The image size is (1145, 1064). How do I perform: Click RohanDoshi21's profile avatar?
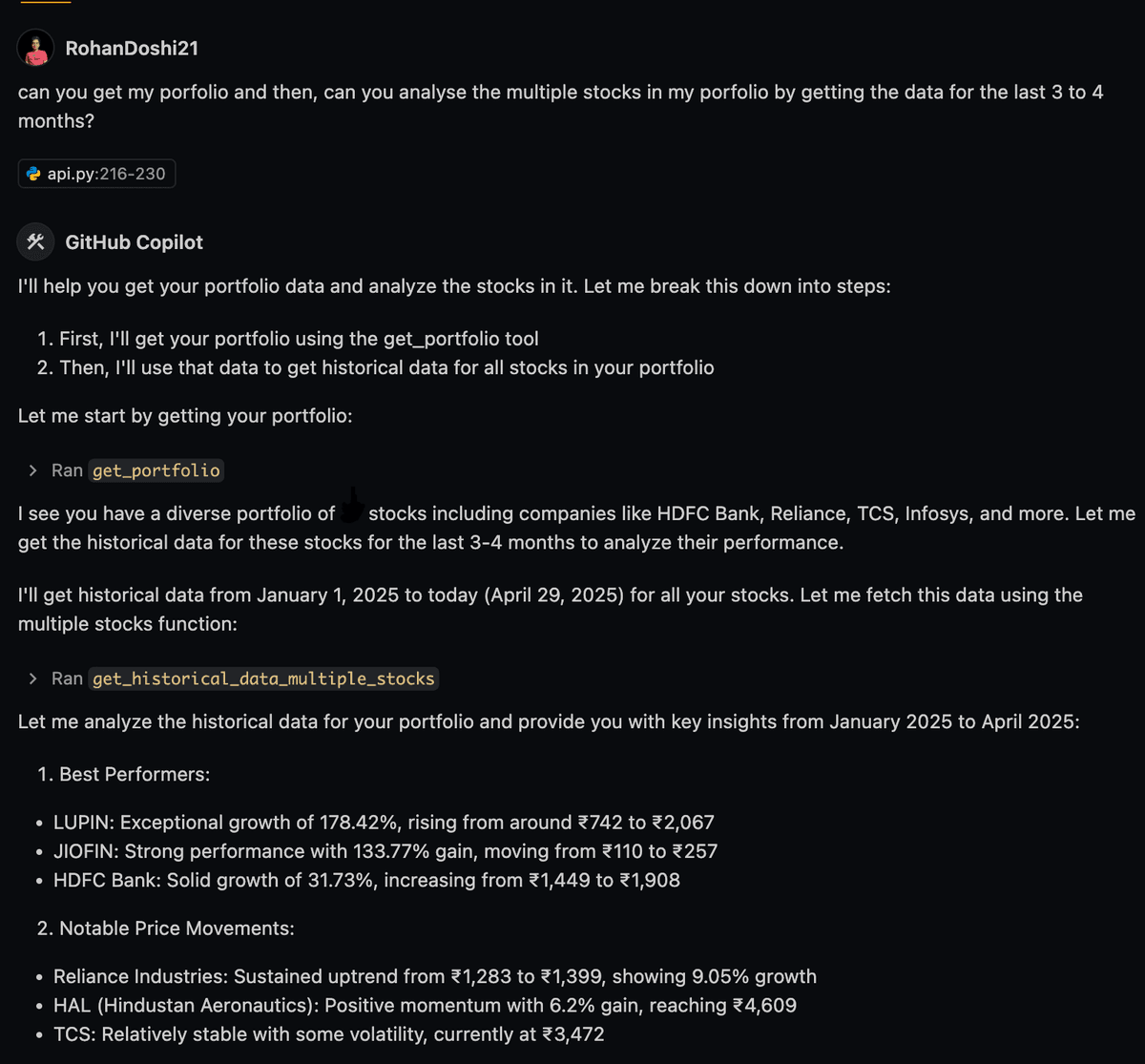click(x=35, y=48)
